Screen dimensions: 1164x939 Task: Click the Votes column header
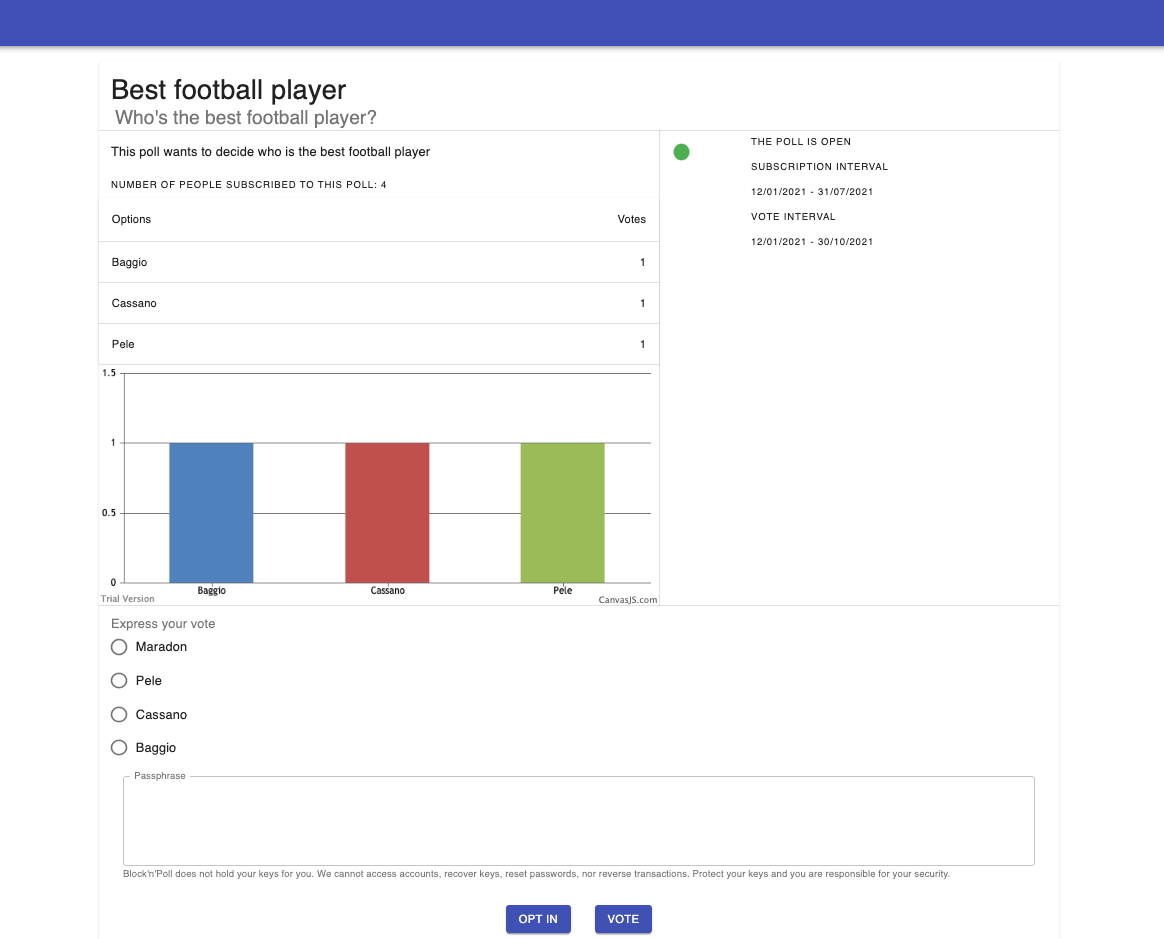tap(631, 219)
